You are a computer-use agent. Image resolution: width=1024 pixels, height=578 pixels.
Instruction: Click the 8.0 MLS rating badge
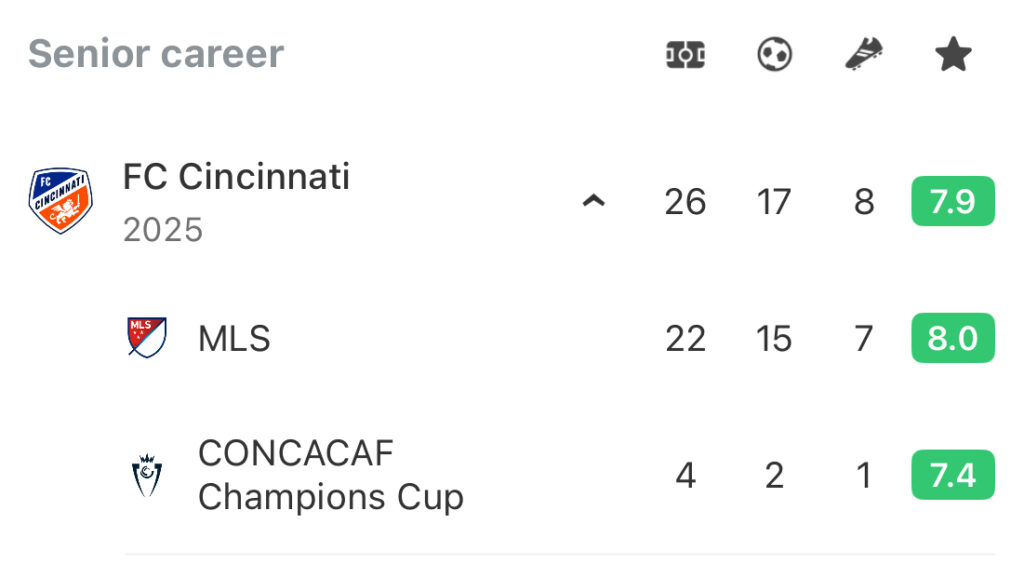coord(953,338)
